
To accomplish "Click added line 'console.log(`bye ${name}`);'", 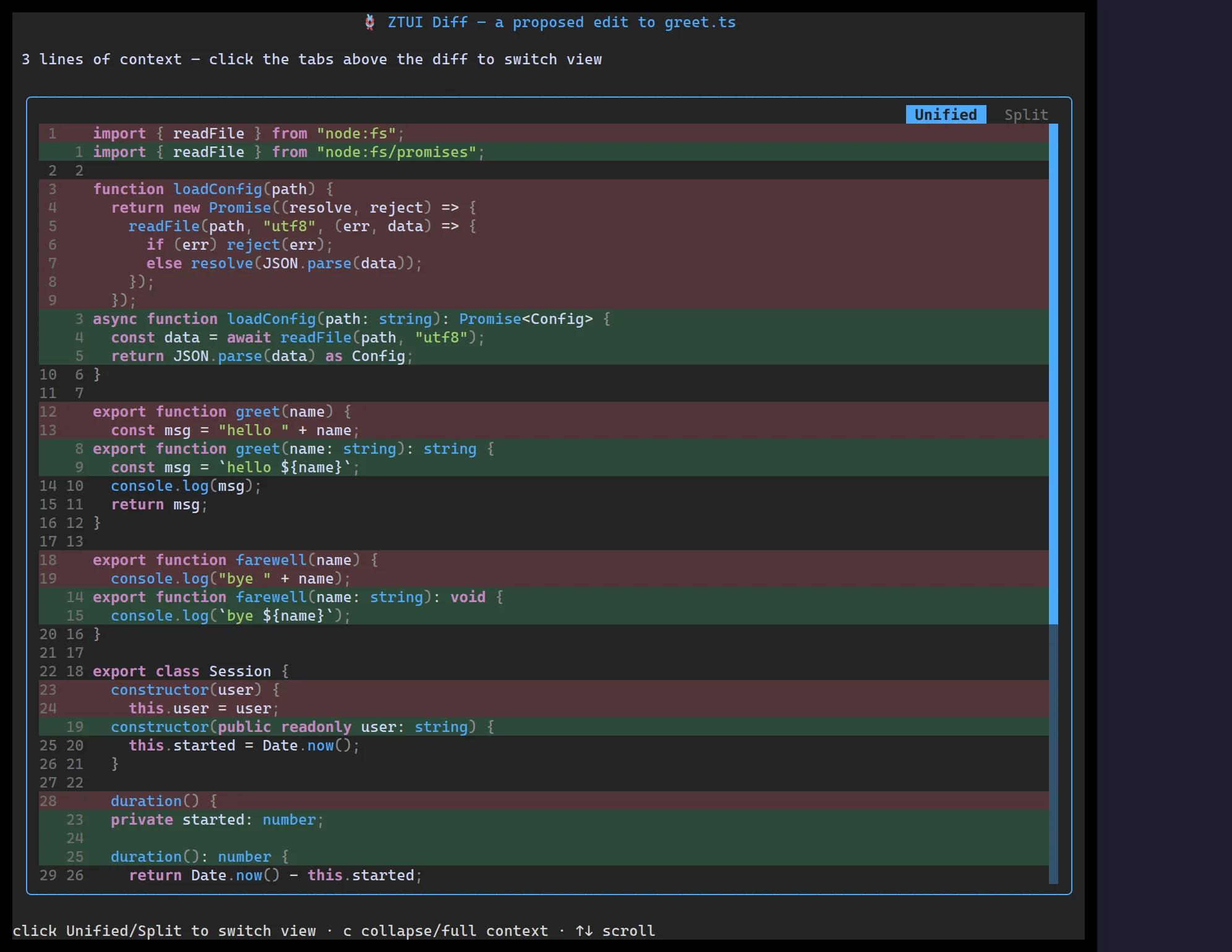I will 544,615.
